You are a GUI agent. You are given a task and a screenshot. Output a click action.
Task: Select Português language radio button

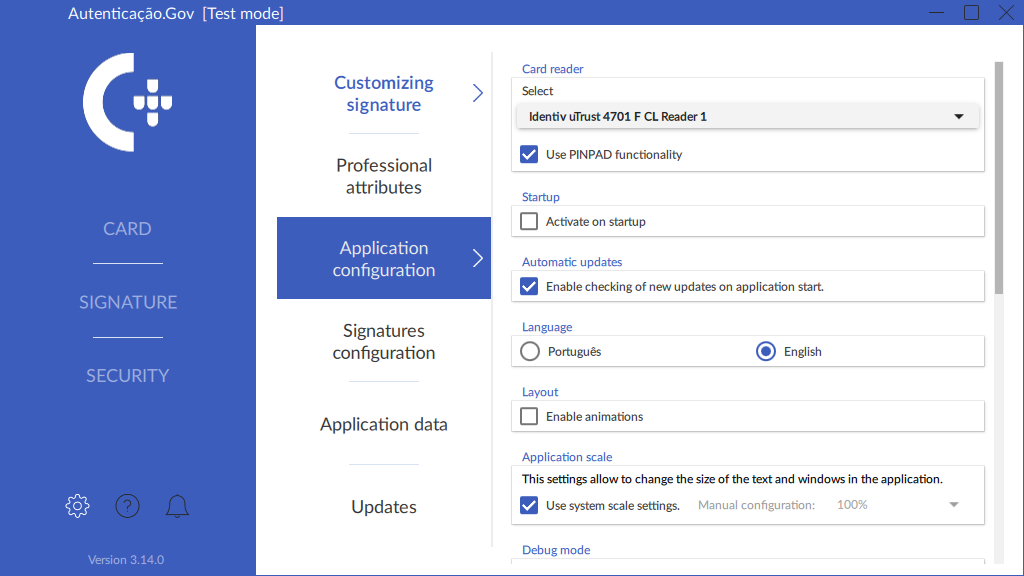coord(530,352)
